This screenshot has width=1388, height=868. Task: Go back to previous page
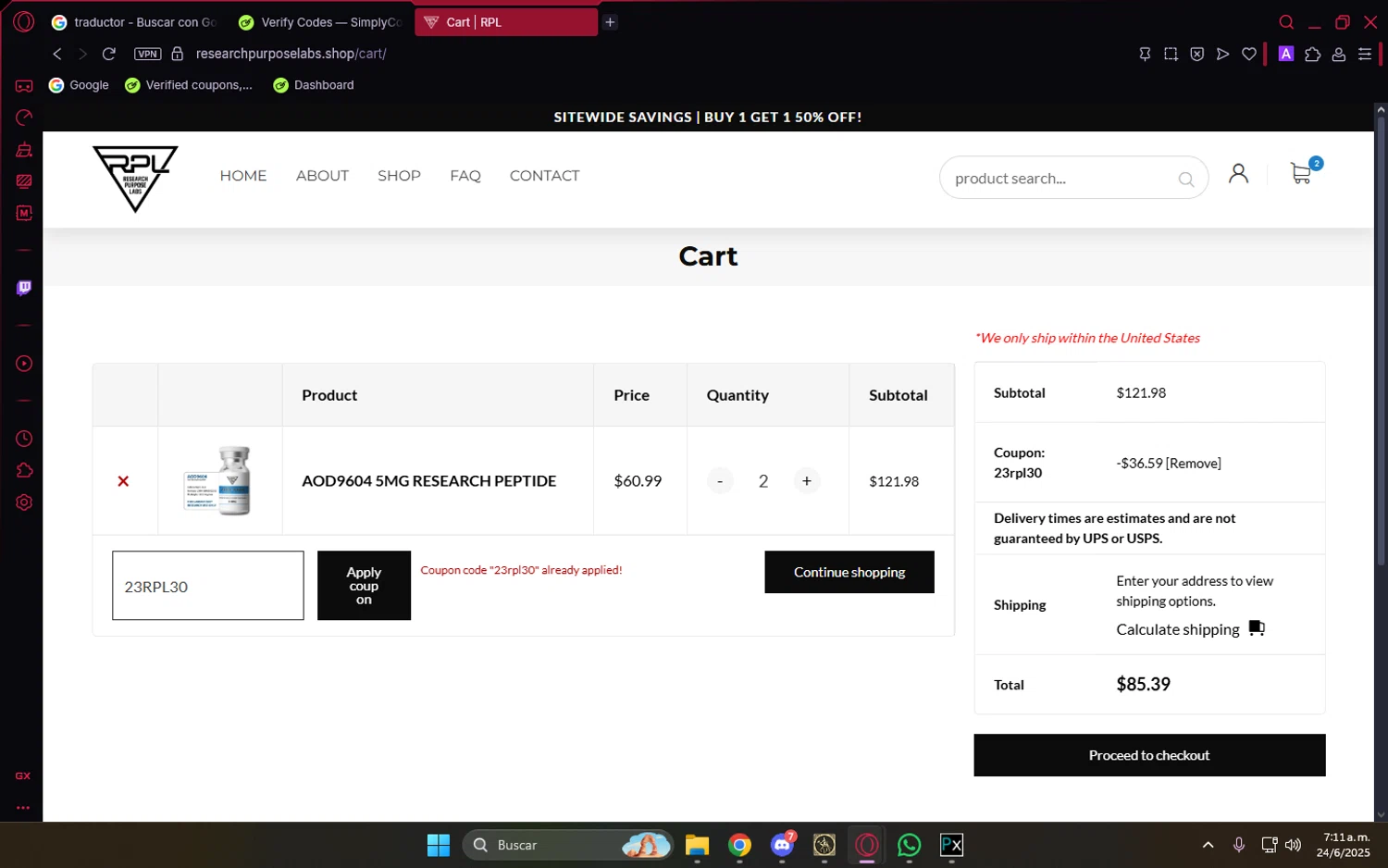(x=57, y=54)
